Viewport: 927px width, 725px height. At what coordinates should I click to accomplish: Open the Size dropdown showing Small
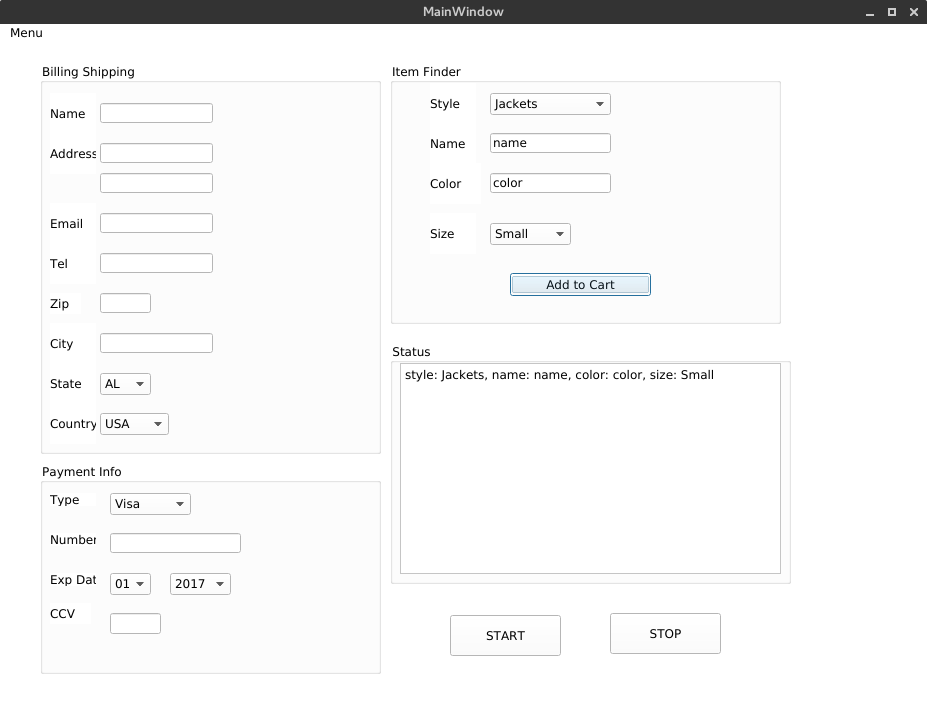[x=530, y=234]
